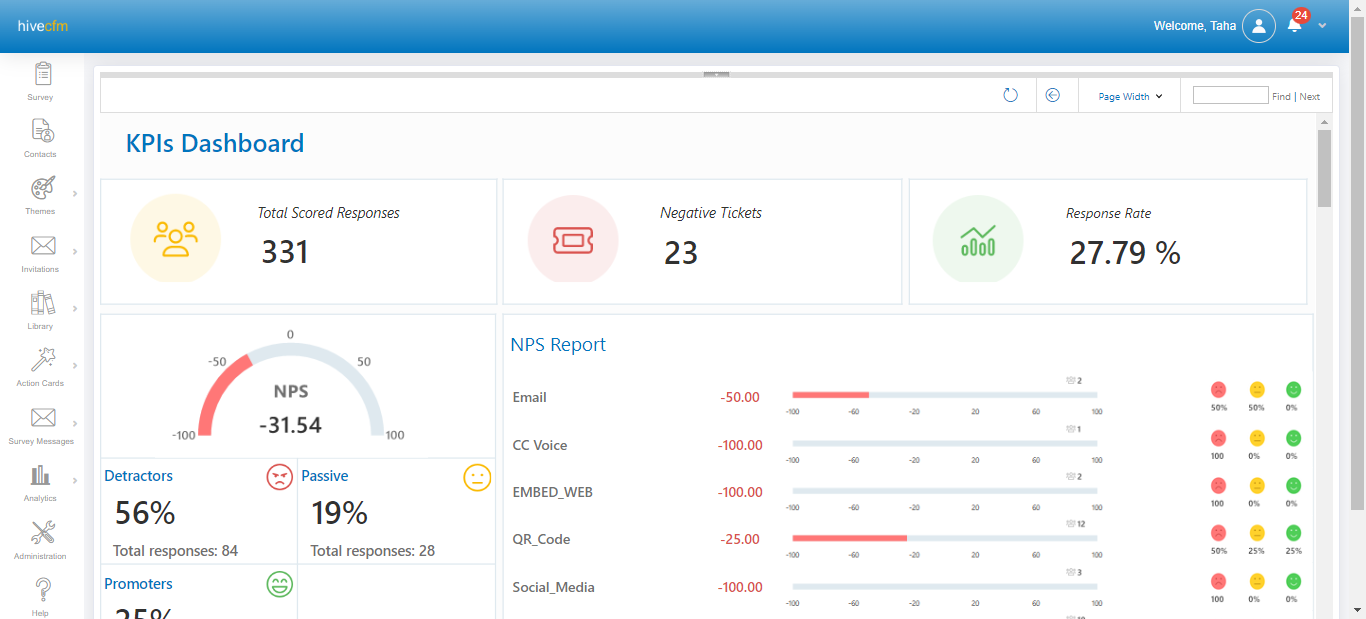This screenshot has width=1366, height=619.
Task: Click the Response Rate chart icon
Action: click(x=978, y=239)
